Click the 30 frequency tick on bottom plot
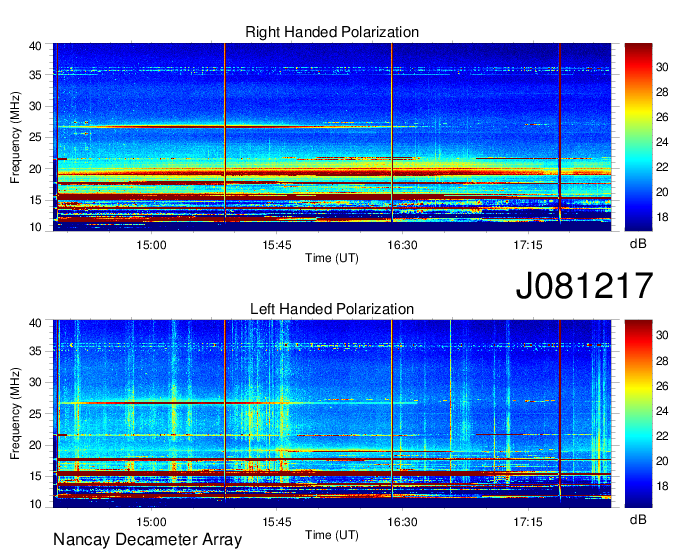 [x=35, y=382]
